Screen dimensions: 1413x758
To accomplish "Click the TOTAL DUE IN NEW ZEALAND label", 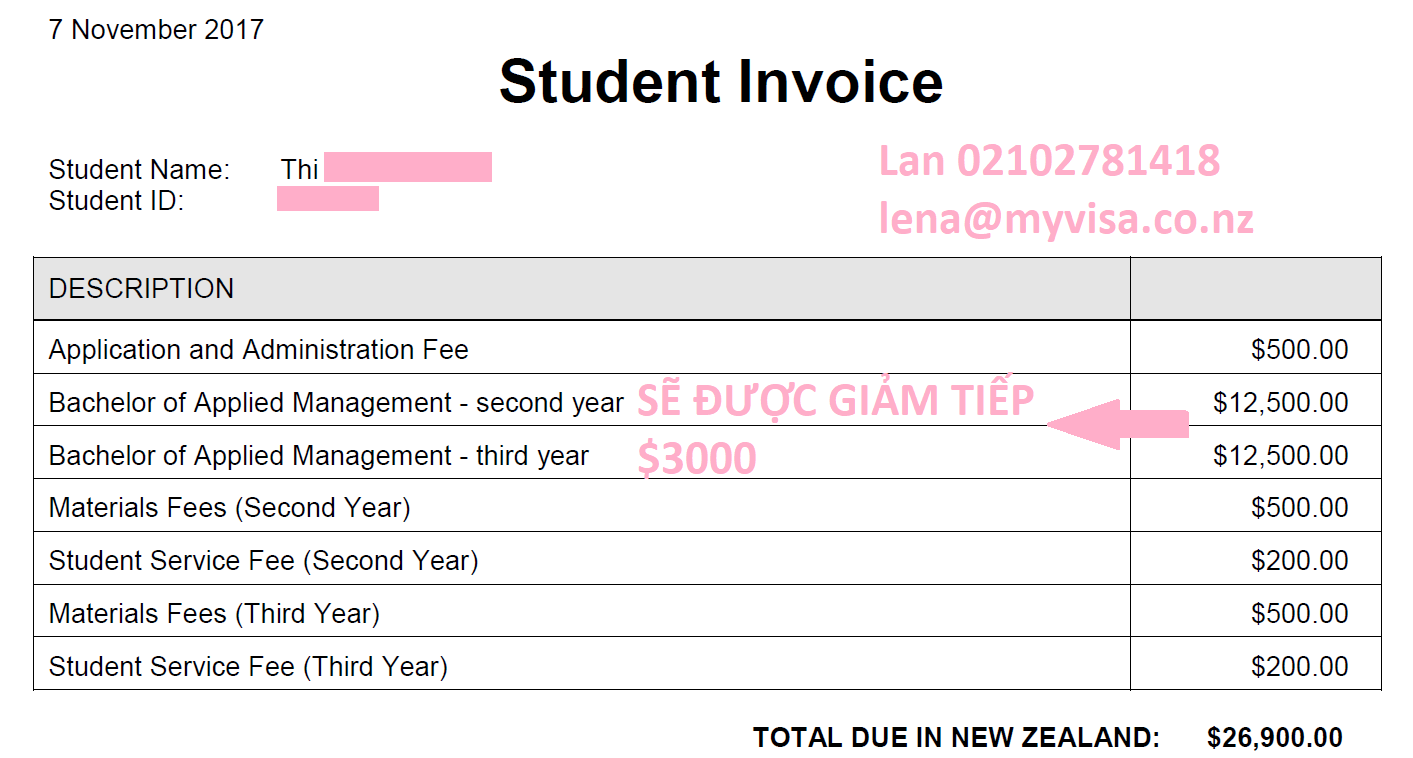I will (956, 738).
